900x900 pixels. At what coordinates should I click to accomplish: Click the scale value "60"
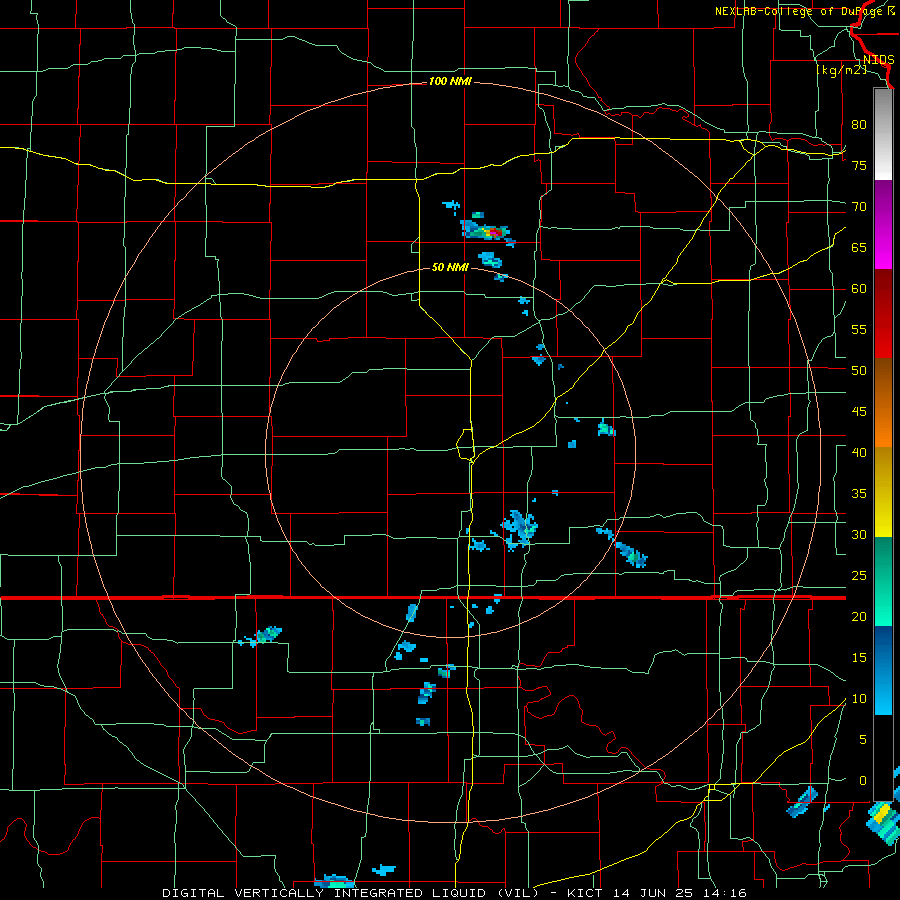coord(859,289)
